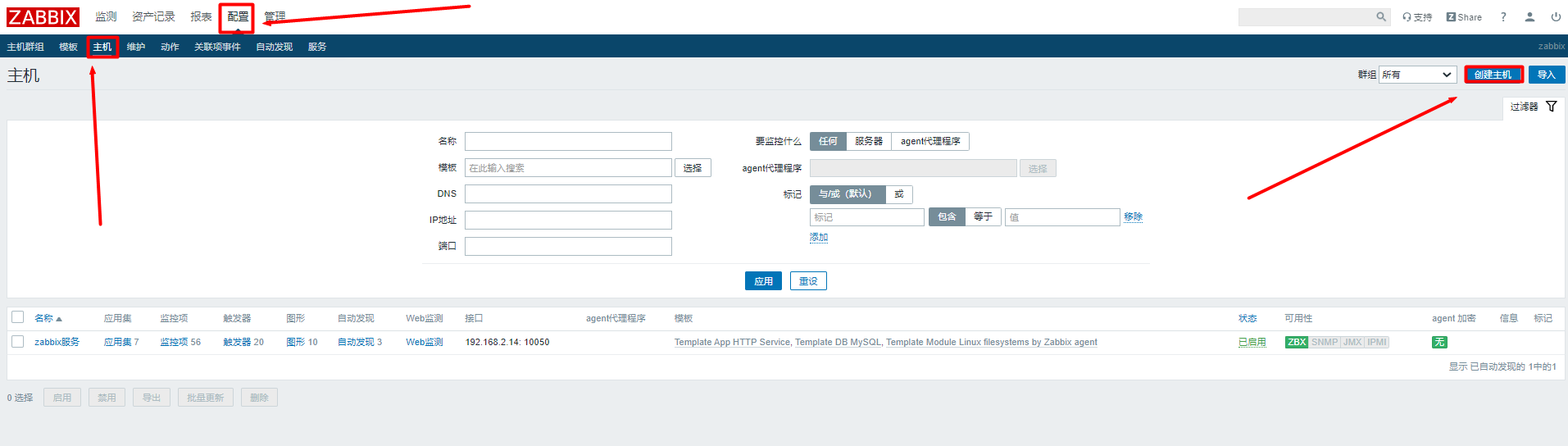The width and height of the screenshot is (1568, 446).
Task: Go to 维护 submenu
Action: 136,47
